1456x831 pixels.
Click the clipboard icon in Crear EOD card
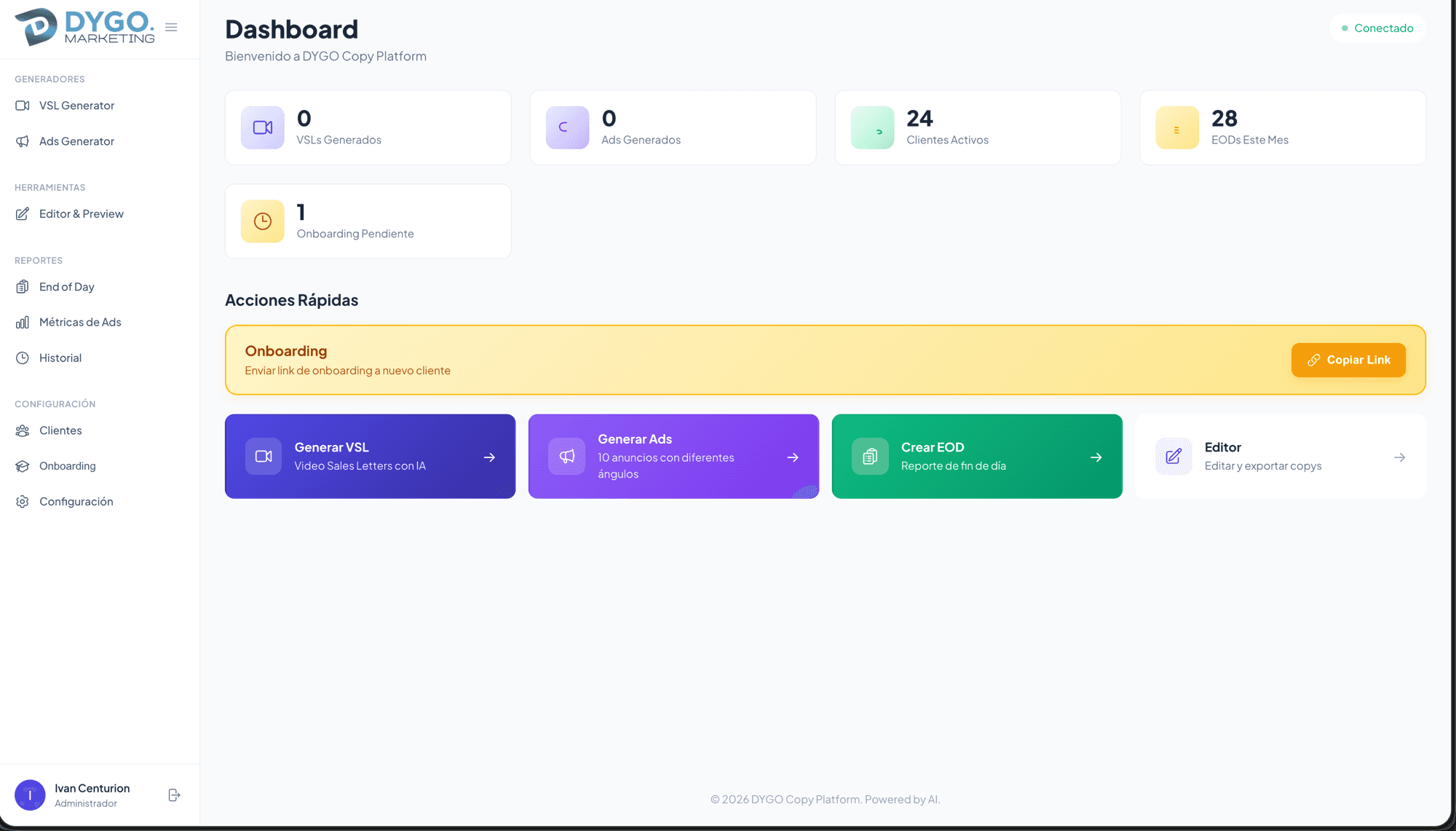[x=870, y=457]
